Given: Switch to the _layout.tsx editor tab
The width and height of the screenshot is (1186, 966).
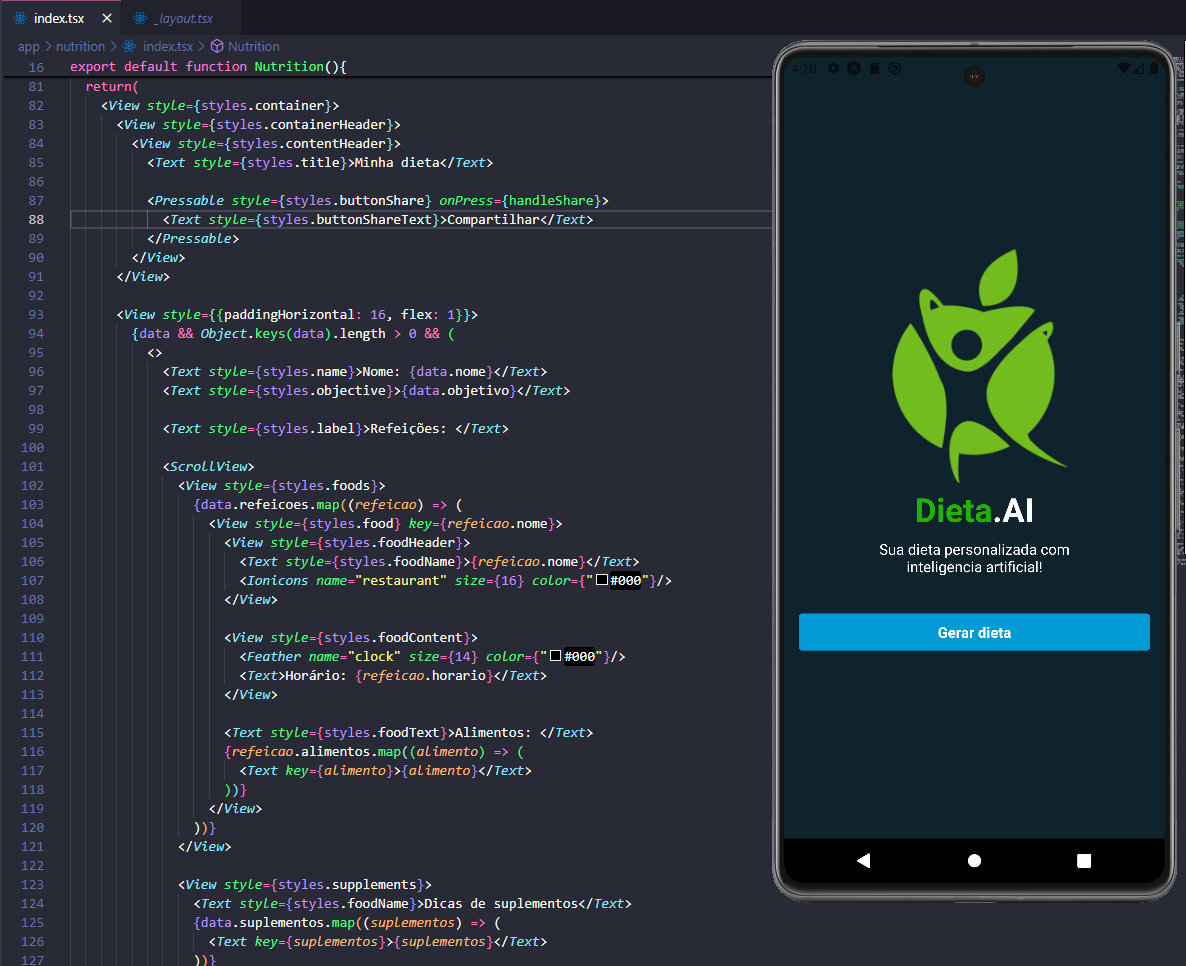Looking at the screenshot, I should (x=184, y=18).
